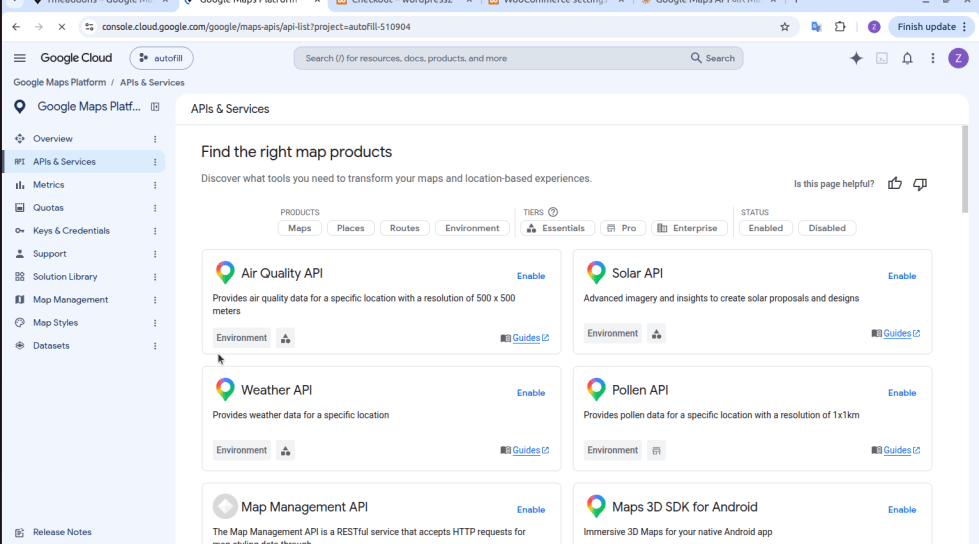Toggle the Pro tier filter chip
The image size is (979, 544).
622,228
